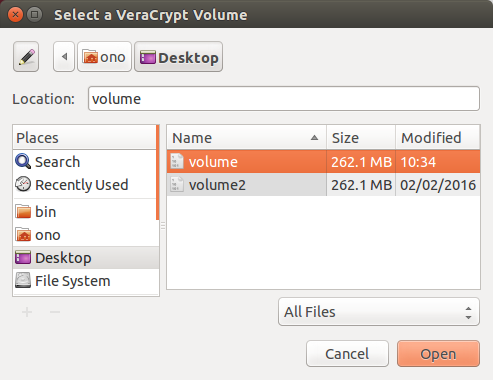Click the clock Recently Used icon
Image resolution: width=493 pixels, height=380 pixels.
click(23, 184)
